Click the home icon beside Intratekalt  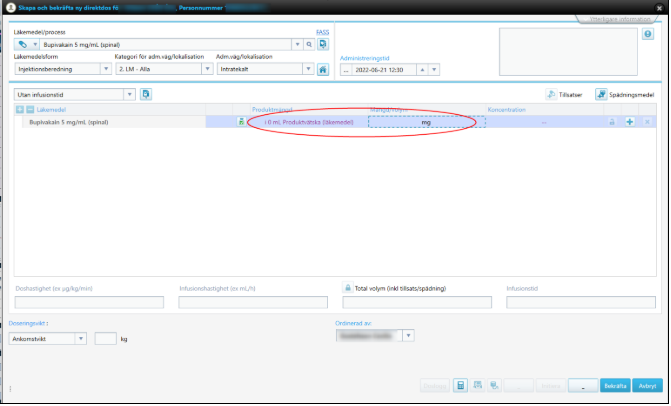[x=323, y=70]
